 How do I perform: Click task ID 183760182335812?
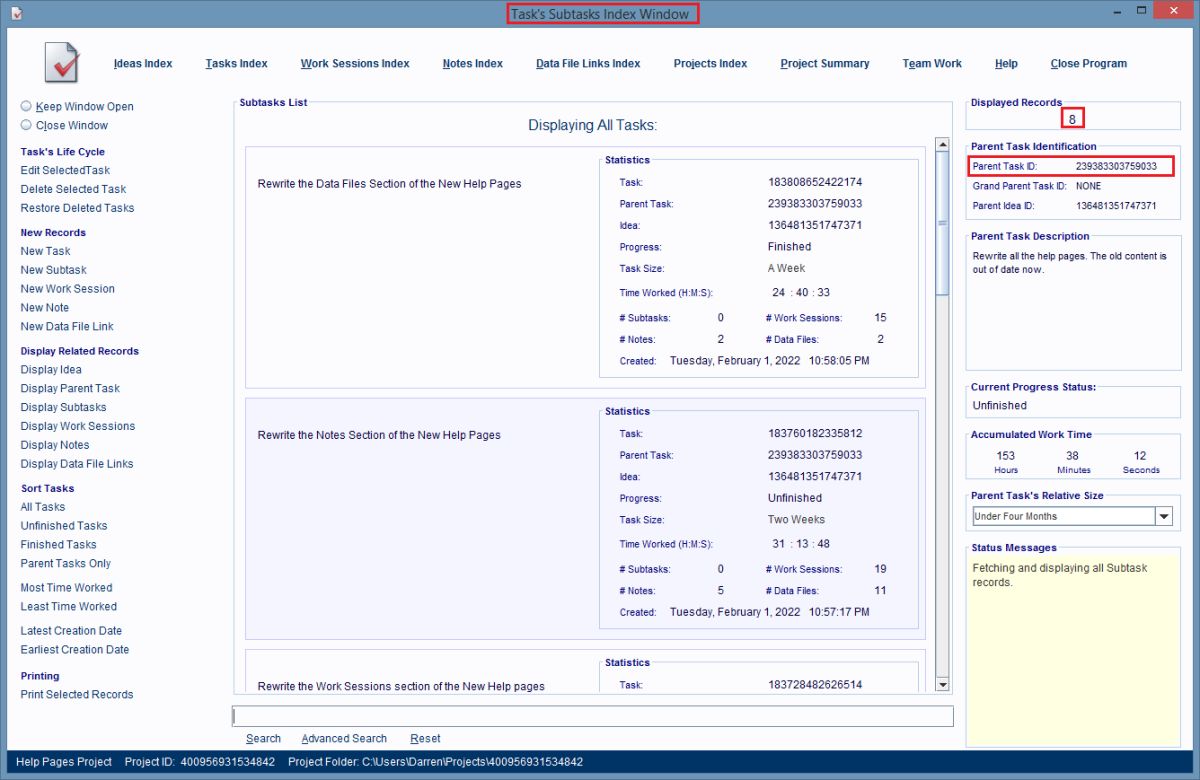815,434
